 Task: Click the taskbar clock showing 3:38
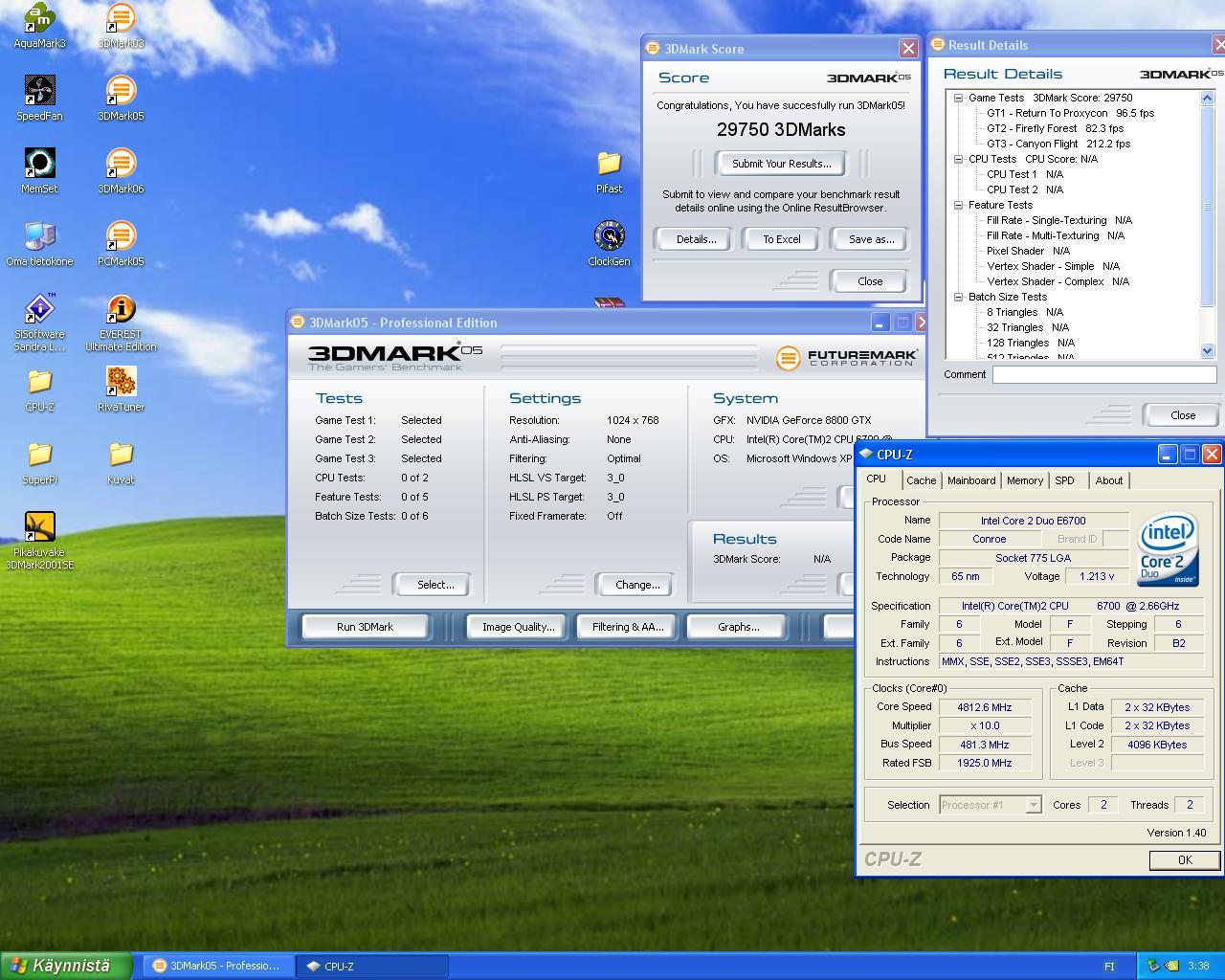[x=1198, y=967]
